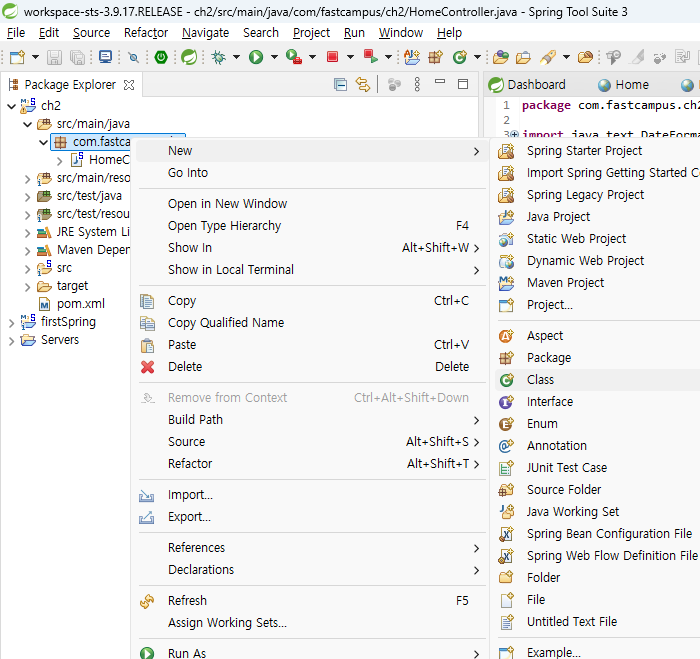Close the Package Explorer tab X
The height and width of the screenshot is (659, 700).
pos(129,85)
